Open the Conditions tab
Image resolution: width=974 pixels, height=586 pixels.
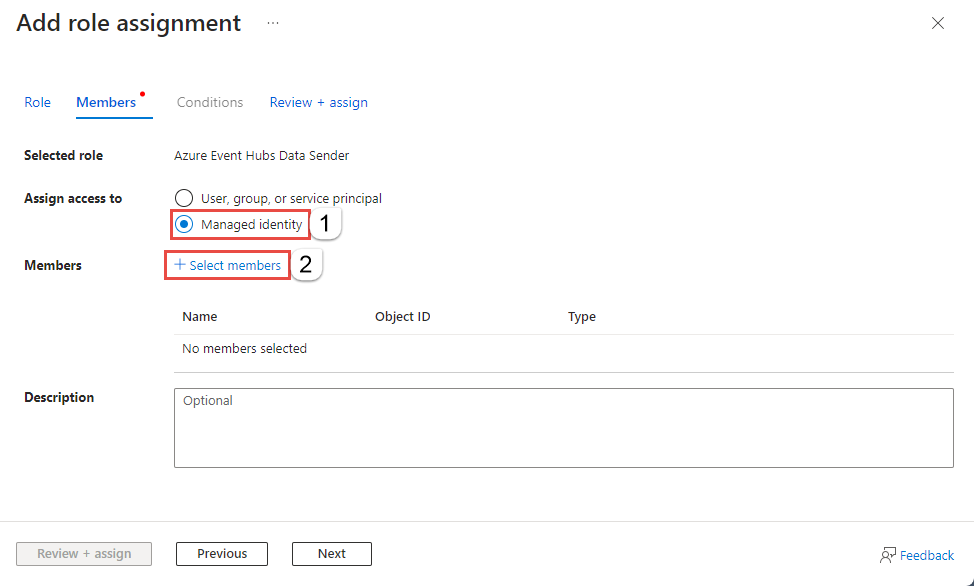[210, 102]
